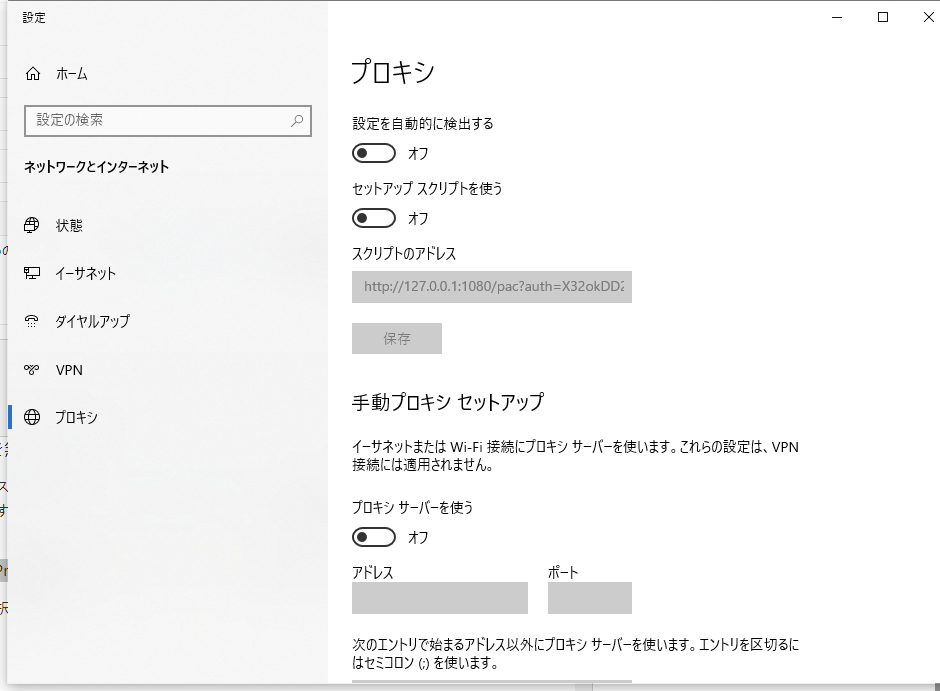Screen dimensions: 940x691
Task: Click the search magnifier icon
Action: (295, 120)
